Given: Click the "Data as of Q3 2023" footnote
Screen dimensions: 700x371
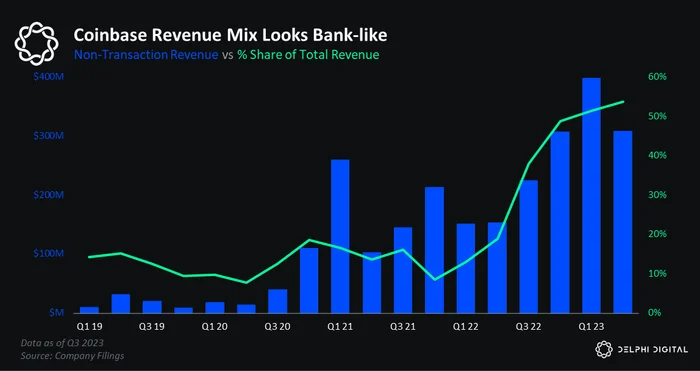Looking at the screenshot, I should [x=62, y=343].
